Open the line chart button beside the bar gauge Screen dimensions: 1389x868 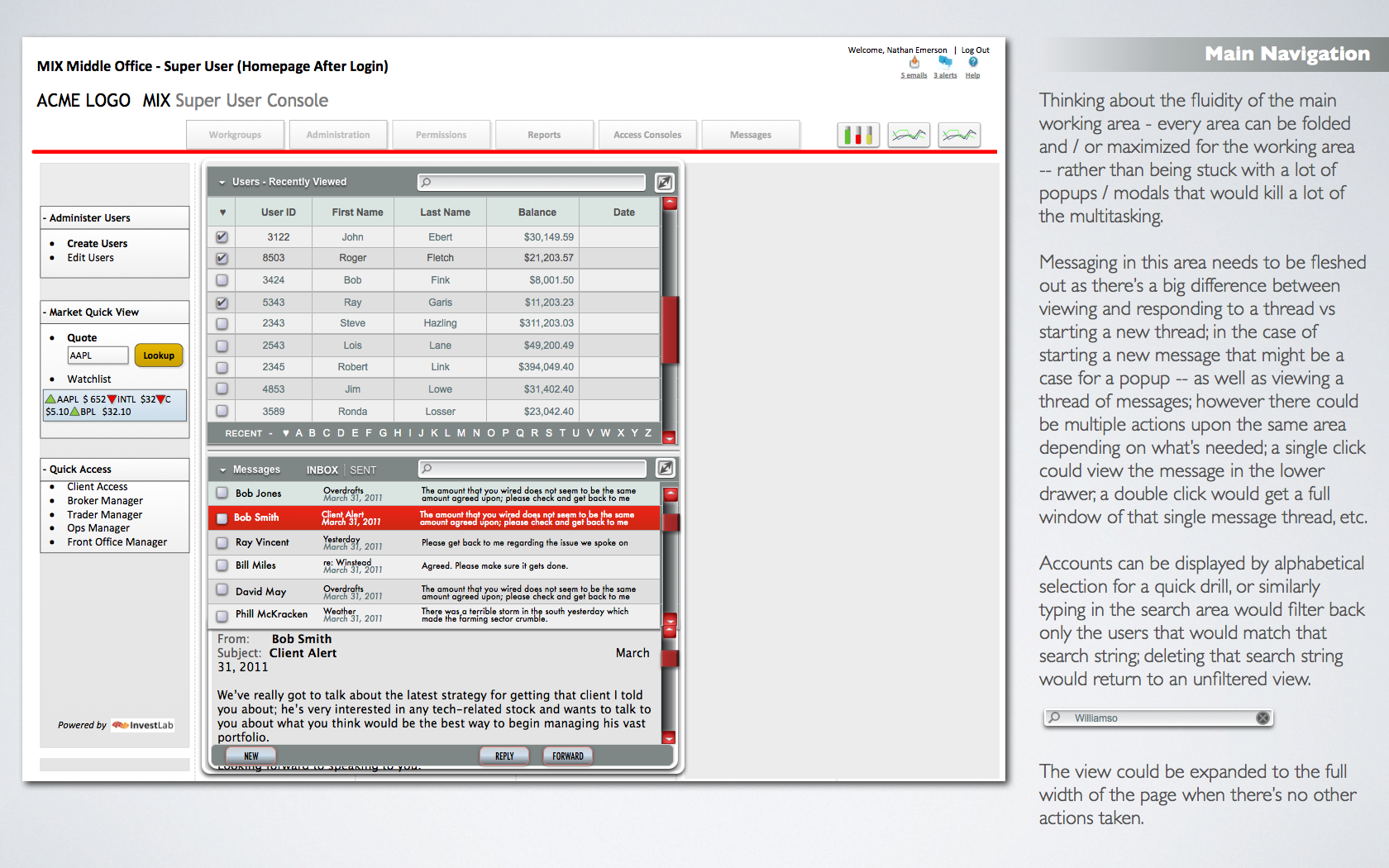pyautogui.click(x=909, y=135)
